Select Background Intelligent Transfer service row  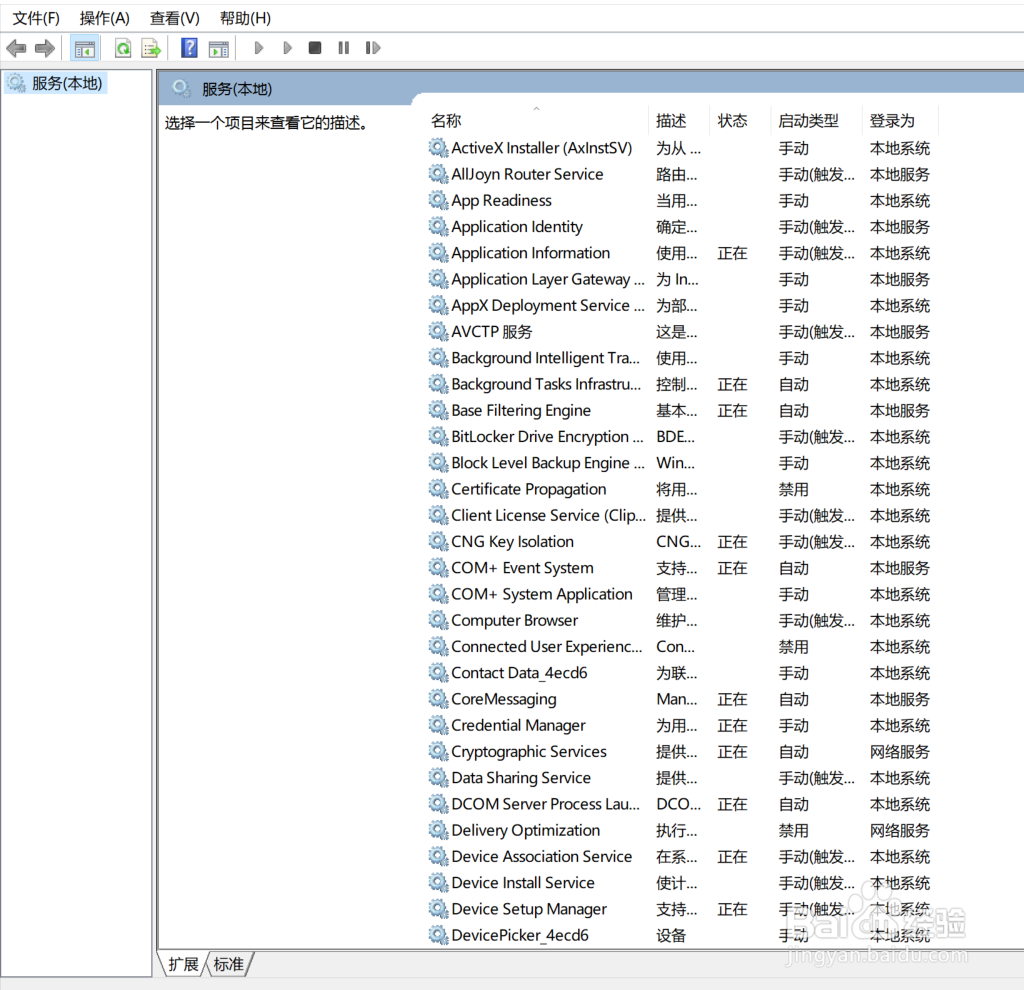pyautogui.click(x=679, y=358)
